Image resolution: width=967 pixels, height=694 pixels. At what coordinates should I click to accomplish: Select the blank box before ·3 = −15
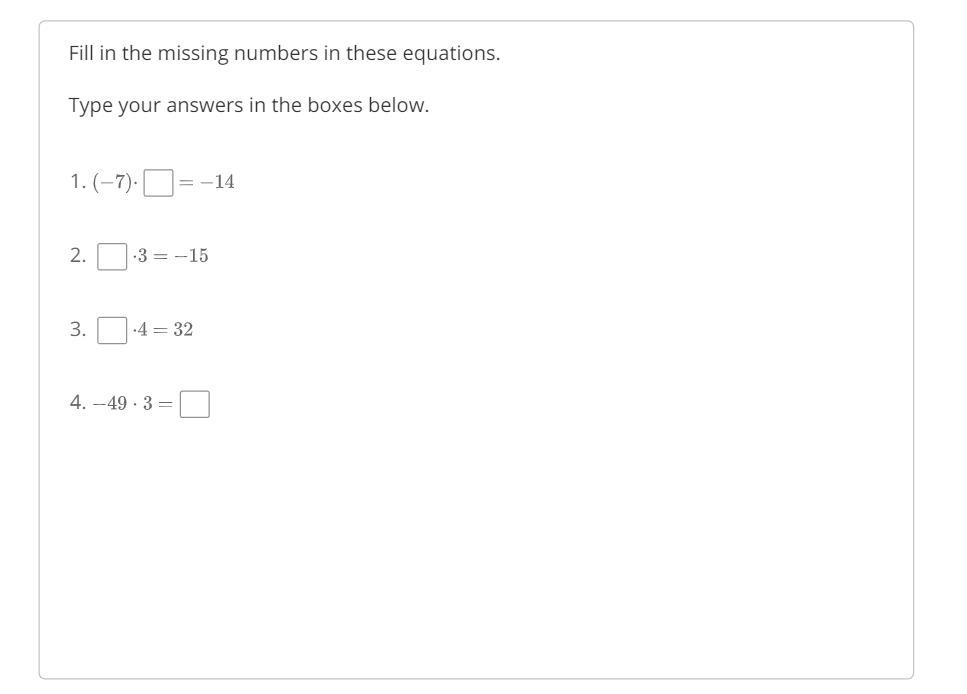(112, 256)
